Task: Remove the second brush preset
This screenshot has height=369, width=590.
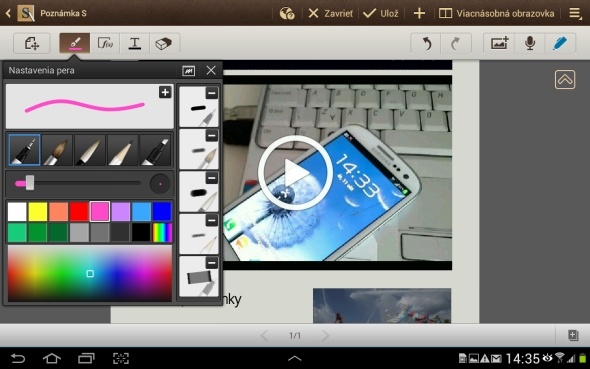Action: point(212,135)
